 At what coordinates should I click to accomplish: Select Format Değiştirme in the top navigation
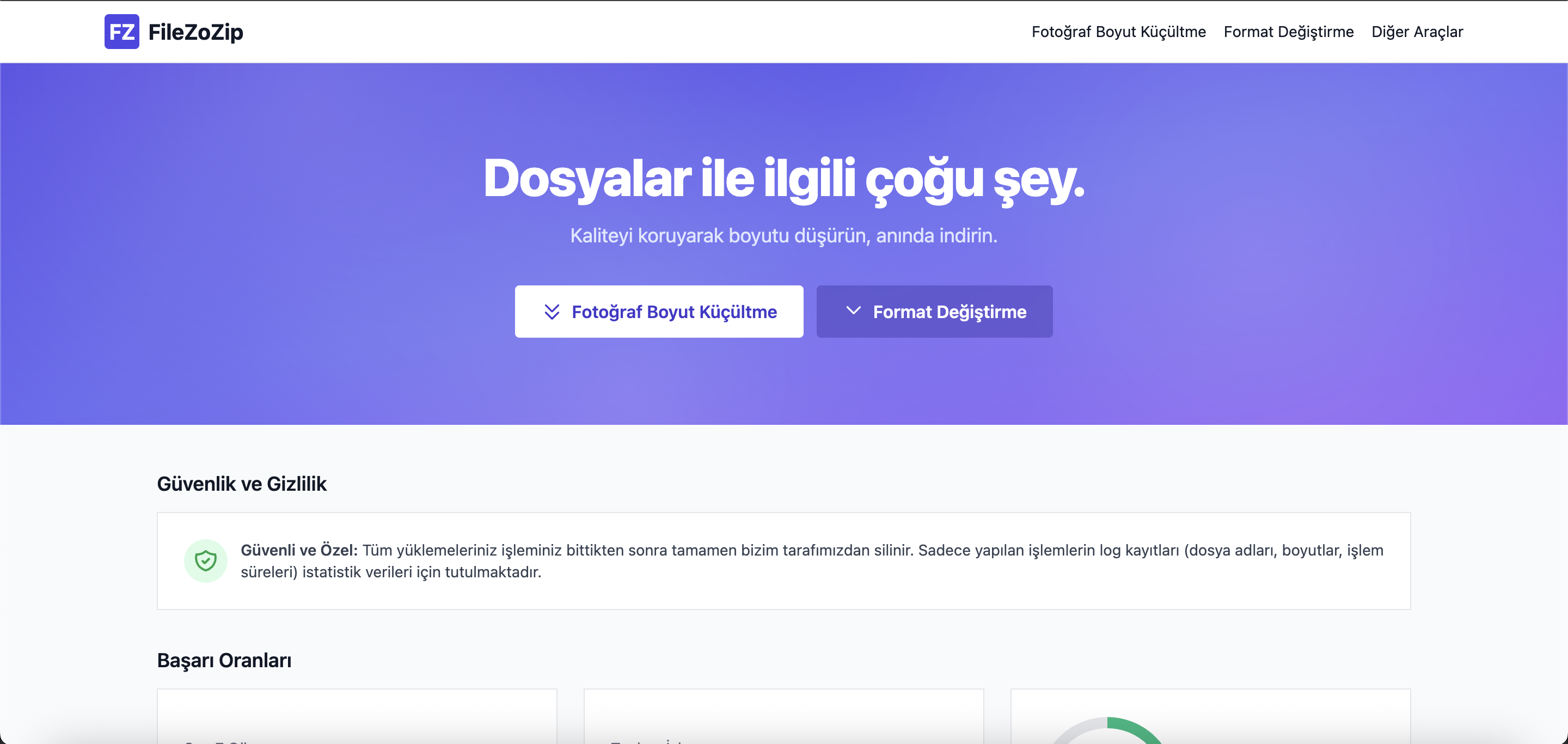(x=1288, y=32)
